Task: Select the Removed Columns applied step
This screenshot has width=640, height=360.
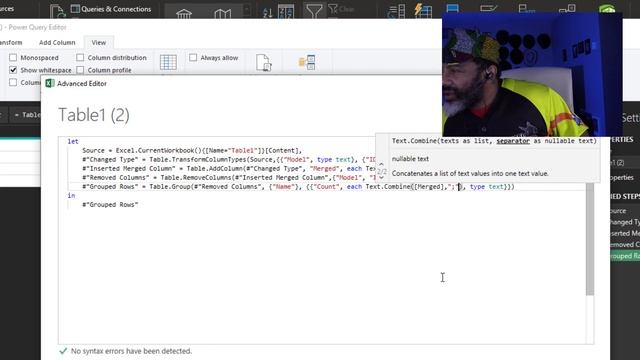Action: pos(625,244)
